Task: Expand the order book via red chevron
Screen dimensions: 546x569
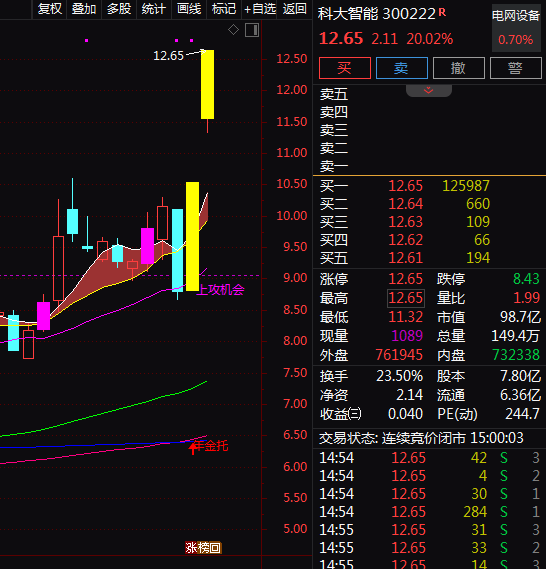Action: [428, 90]
